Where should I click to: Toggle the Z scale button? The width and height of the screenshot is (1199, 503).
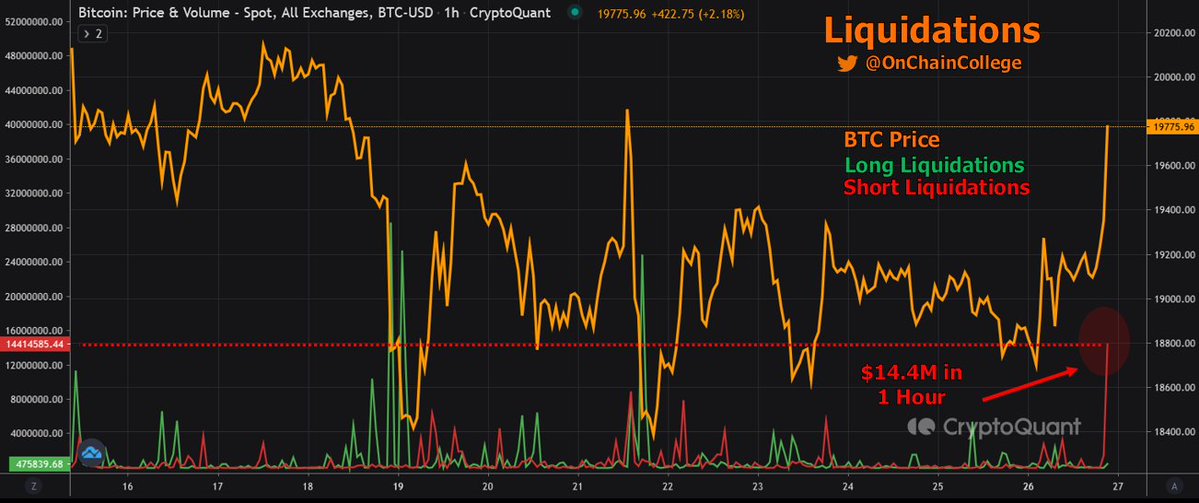click(x=34, y=486)
